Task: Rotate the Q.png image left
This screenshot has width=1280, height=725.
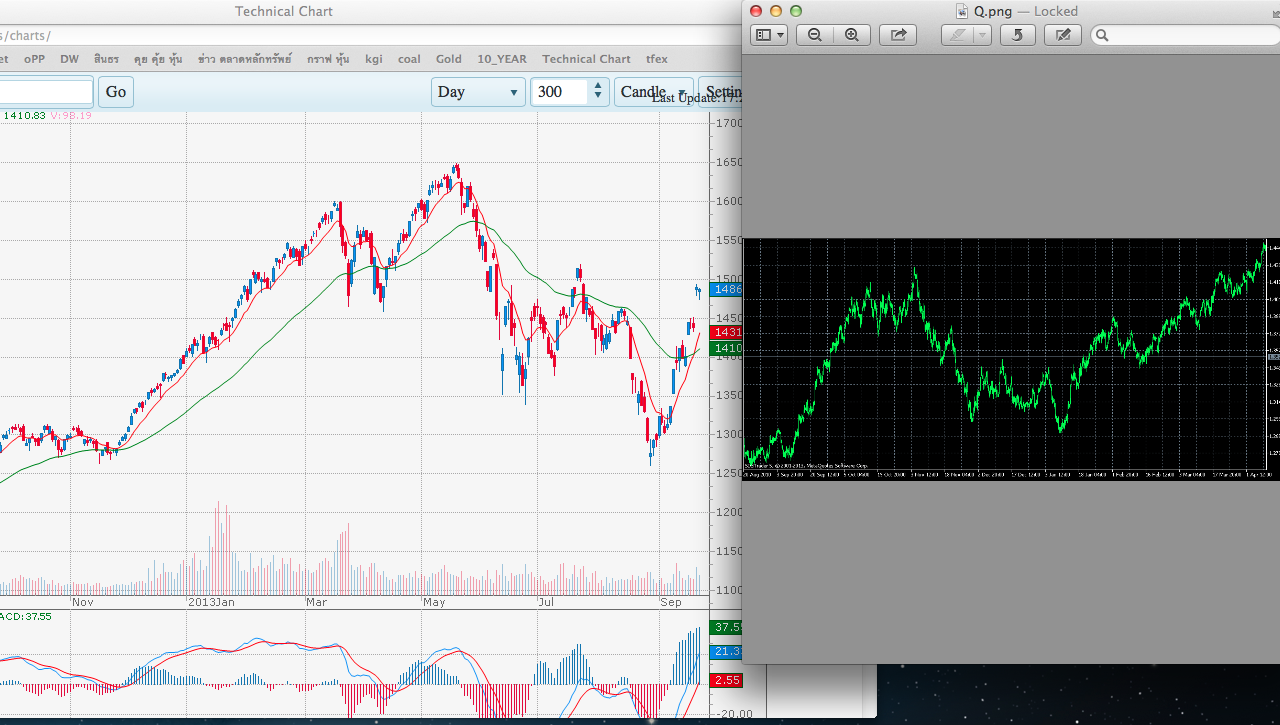Action: pos(1018,35)
